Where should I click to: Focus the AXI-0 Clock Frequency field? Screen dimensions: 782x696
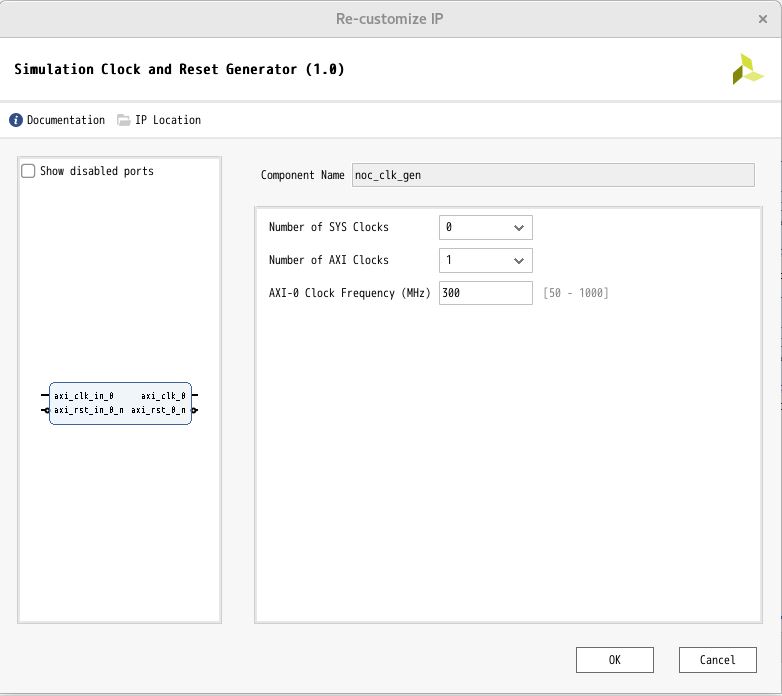[x=485, y=293]
